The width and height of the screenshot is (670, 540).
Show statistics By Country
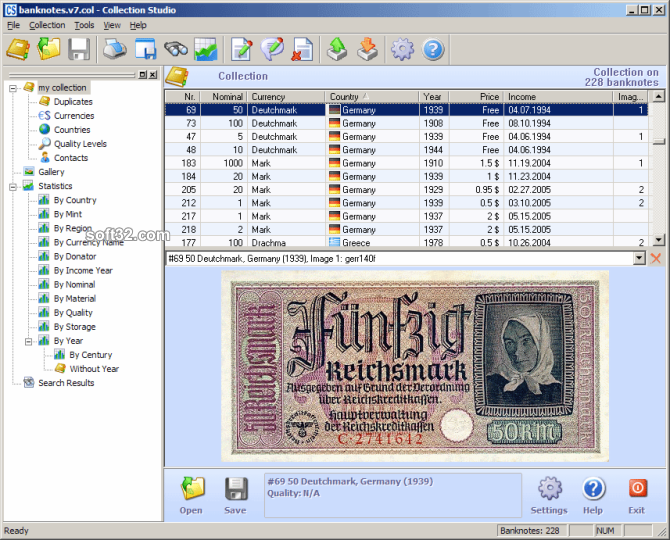75,200
